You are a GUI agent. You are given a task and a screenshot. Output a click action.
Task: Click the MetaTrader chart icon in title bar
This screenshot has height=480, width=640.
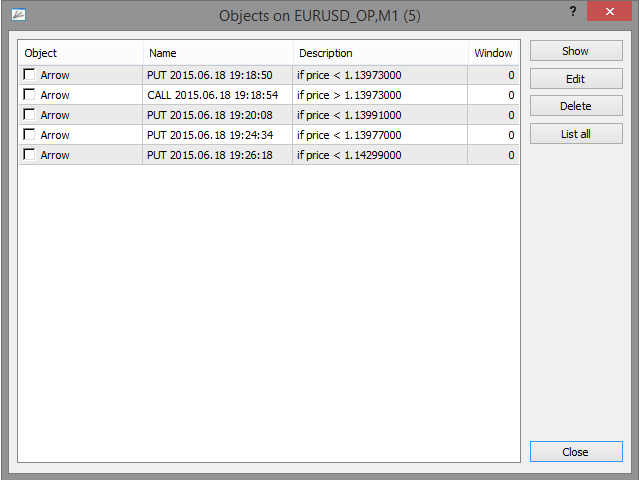click(x=18, y=15)
